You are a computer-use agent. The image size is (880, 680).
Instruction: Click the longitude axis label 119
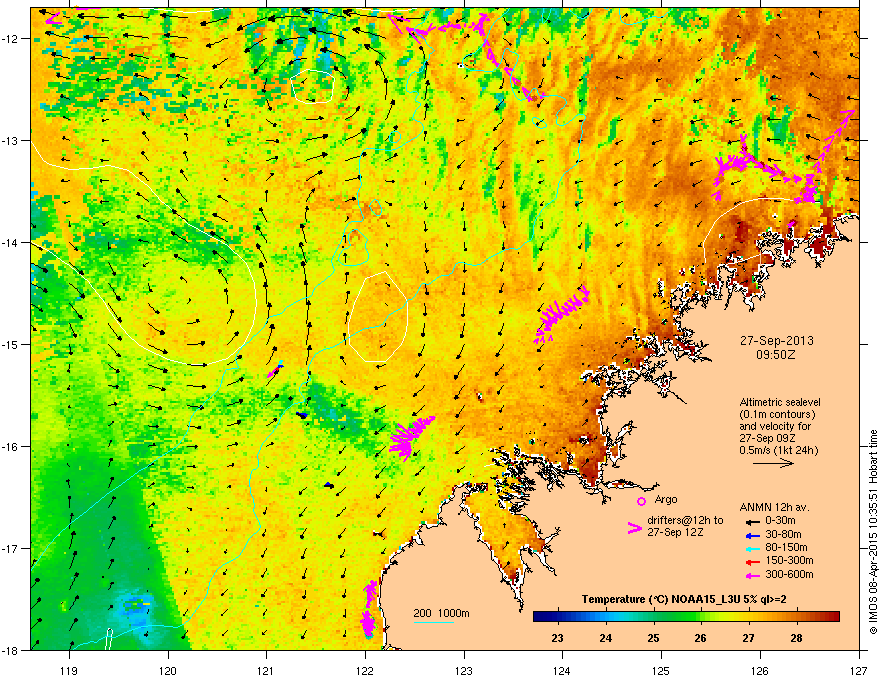pos(69,671)
